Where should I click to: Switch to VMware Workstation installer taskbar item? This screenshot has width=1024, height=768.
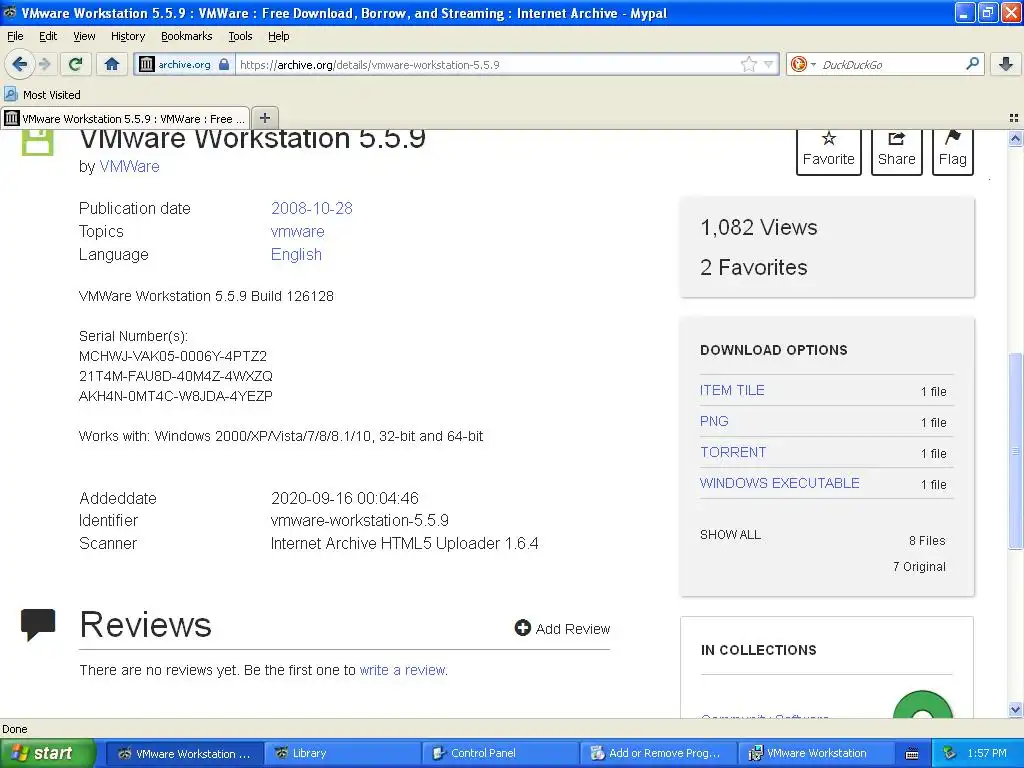[816, 753]
